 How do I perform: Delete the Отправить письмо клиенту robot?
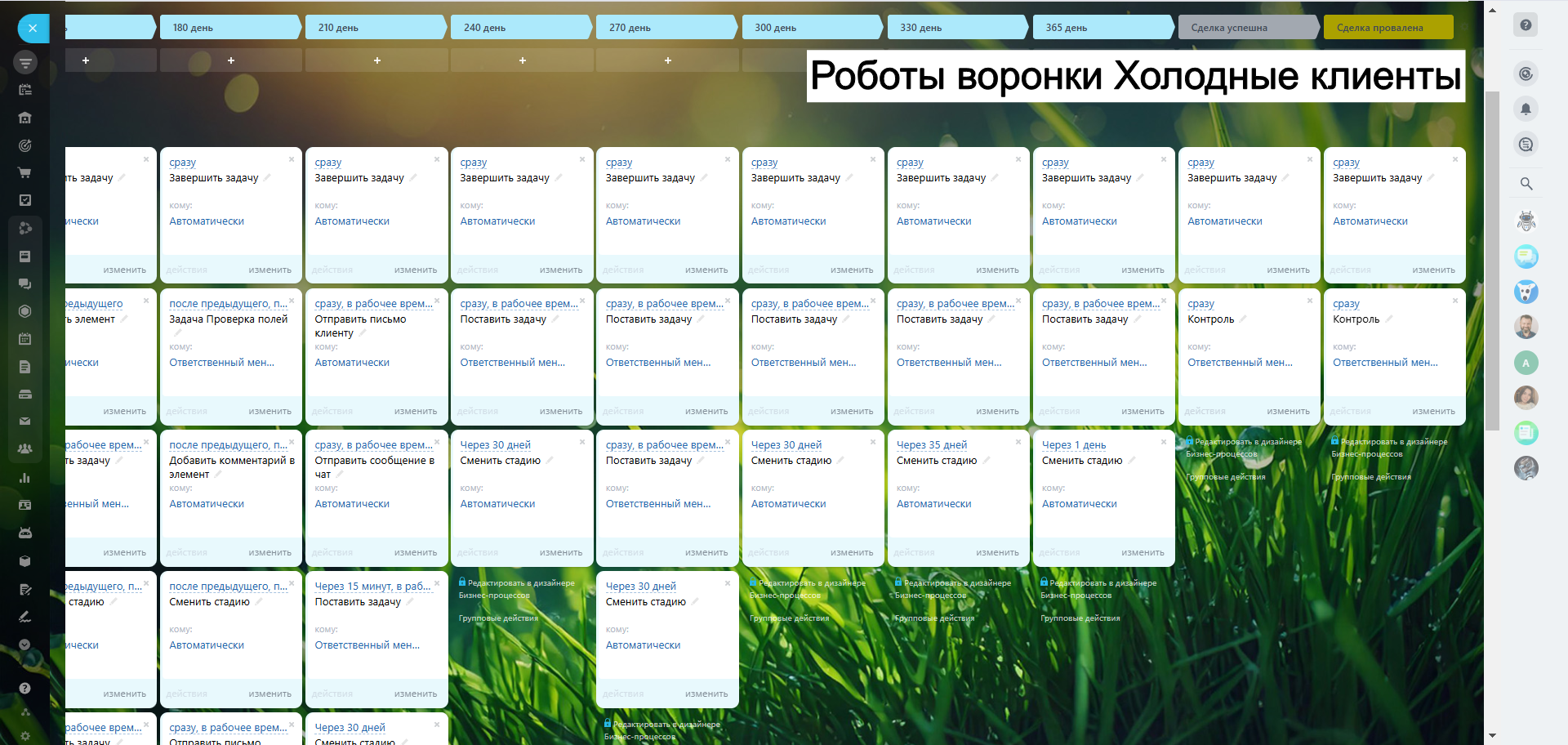pyautogui.click(x=437, y=301)
